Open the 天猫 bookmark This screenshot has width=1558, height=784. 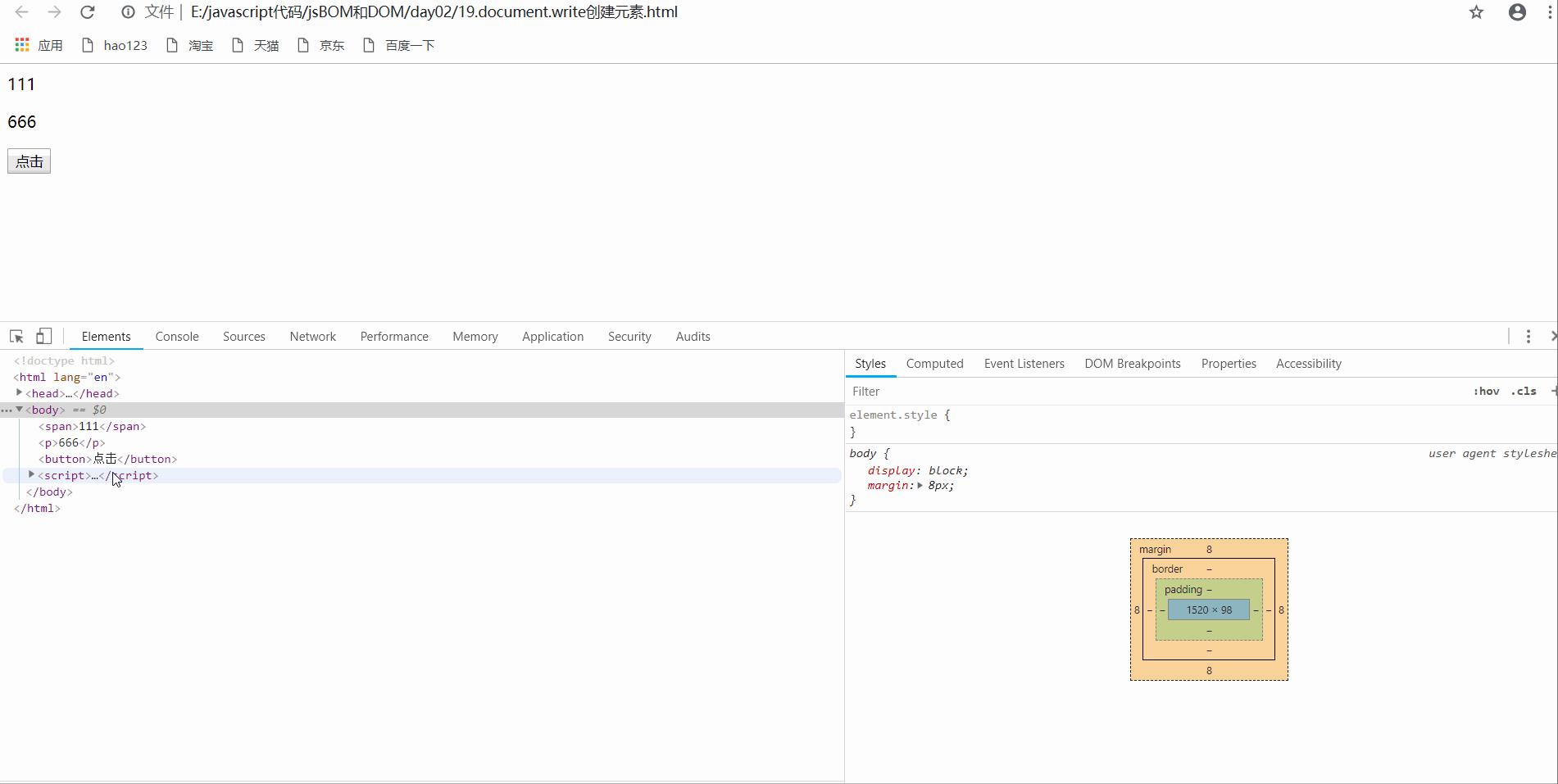pyautogui.click(x=256, y=45)
